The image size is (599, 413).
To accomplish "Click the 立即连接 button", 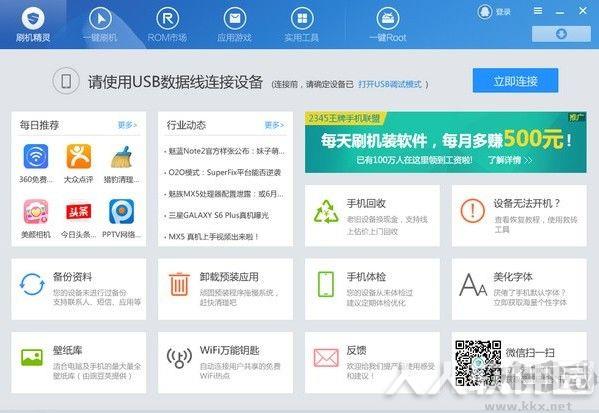I will pos(515,81).
